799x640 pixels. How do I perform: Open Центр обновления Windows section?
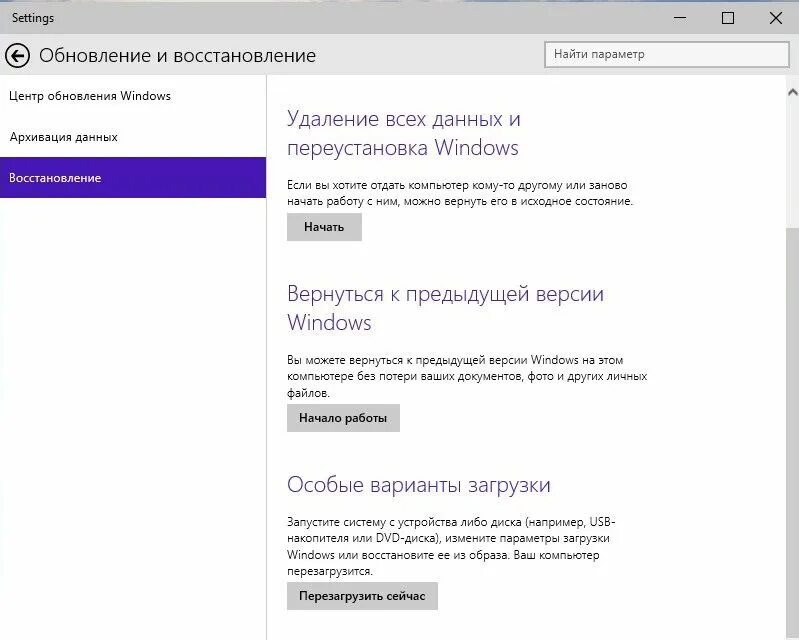[133, 96]
